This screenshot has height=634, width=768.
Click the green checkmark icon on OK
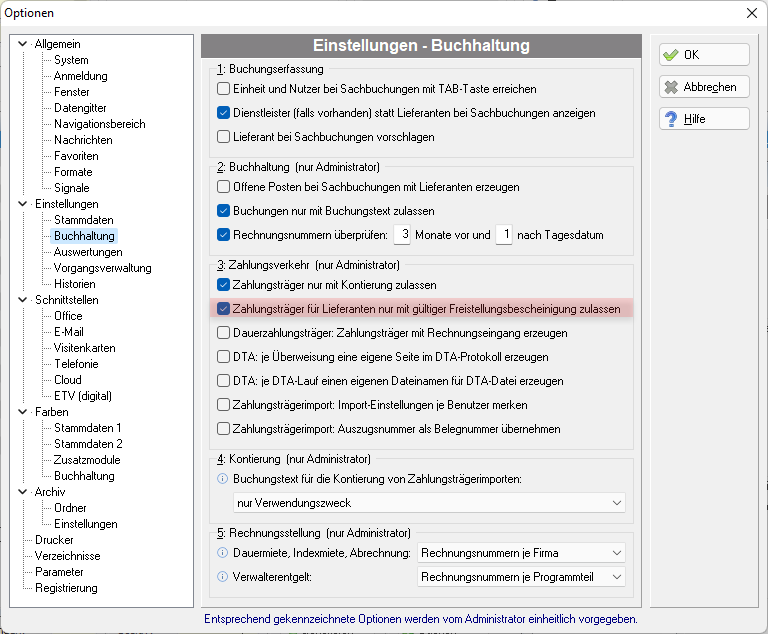point(671,55)
